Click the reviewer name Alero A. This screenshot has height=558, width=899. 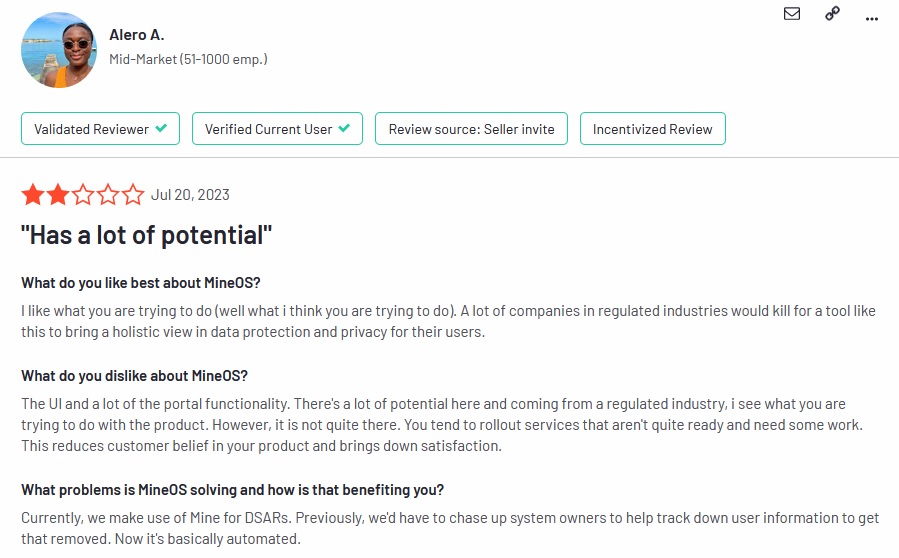136,35
